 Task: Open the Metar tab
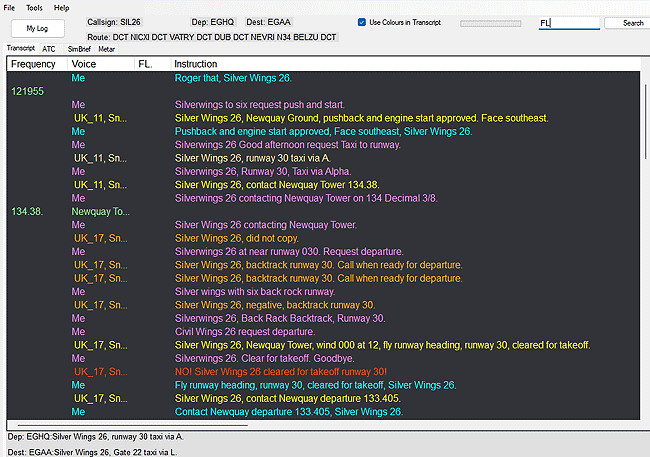coord(107,48)
